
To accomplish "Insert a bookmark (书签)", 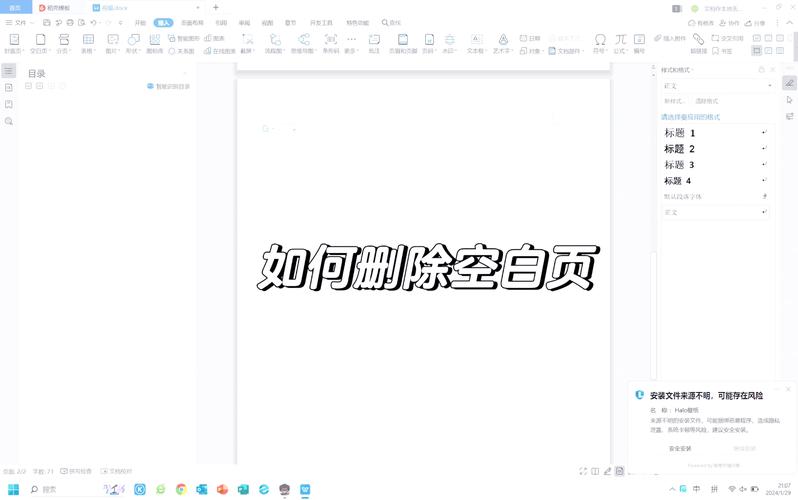I will (722, 51).
